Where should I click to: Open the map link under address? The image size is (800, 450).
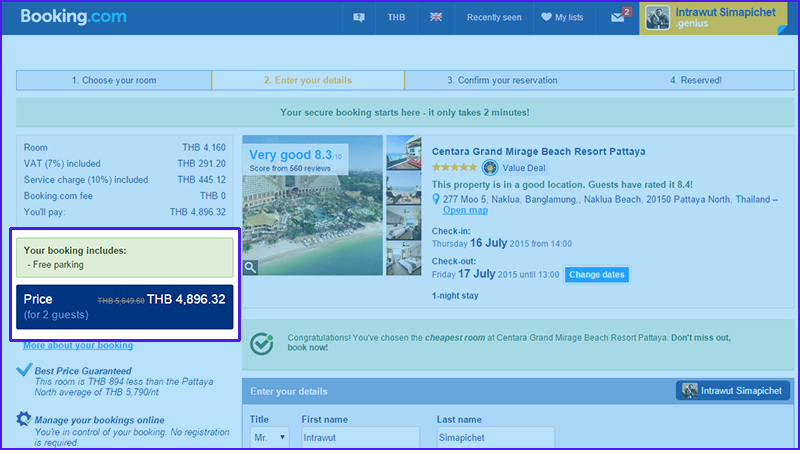pyautogui.click(x=465, y=211)
